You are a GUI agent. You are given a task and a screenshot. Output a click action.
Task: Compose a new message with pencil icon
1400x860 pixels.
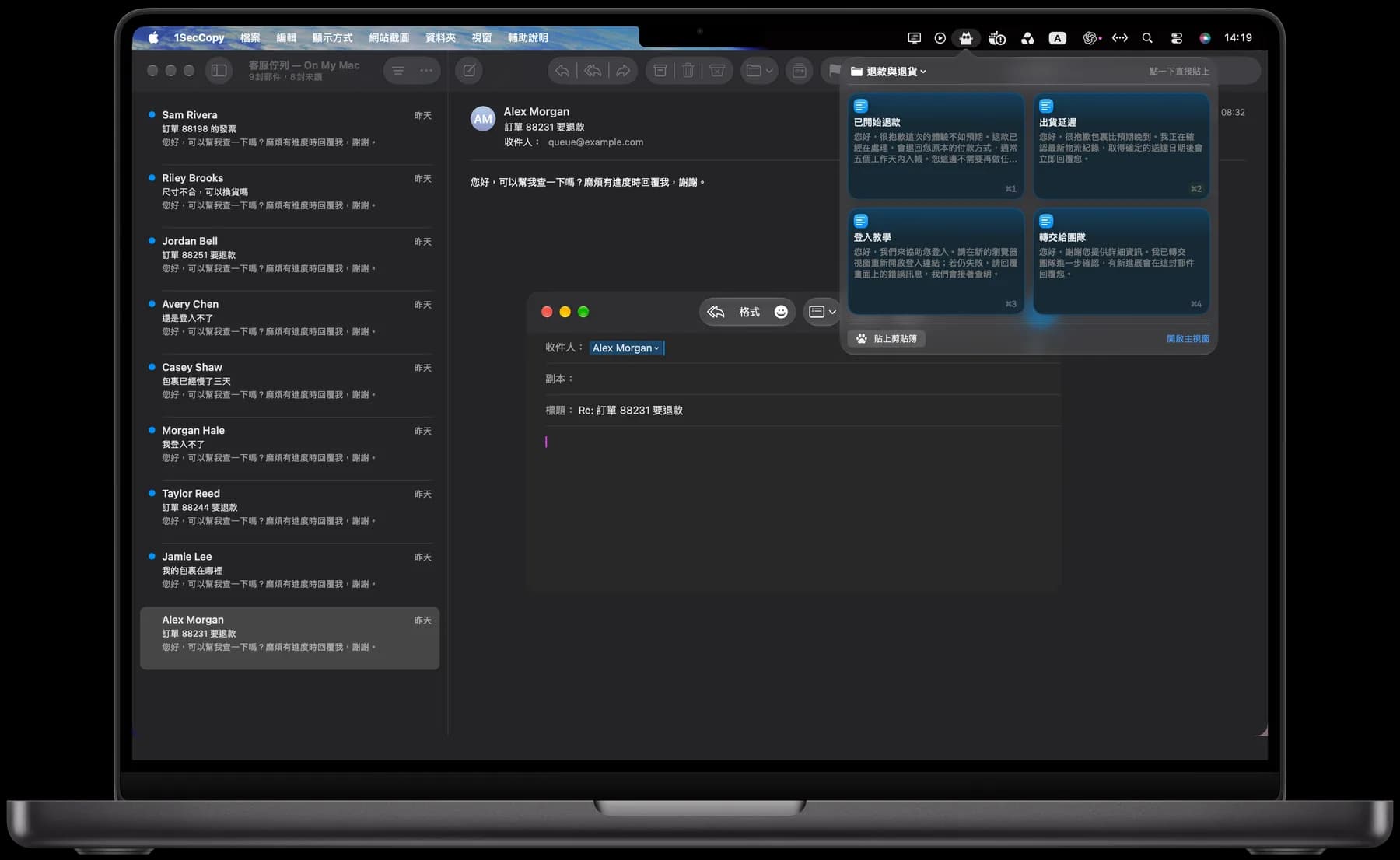469,71
